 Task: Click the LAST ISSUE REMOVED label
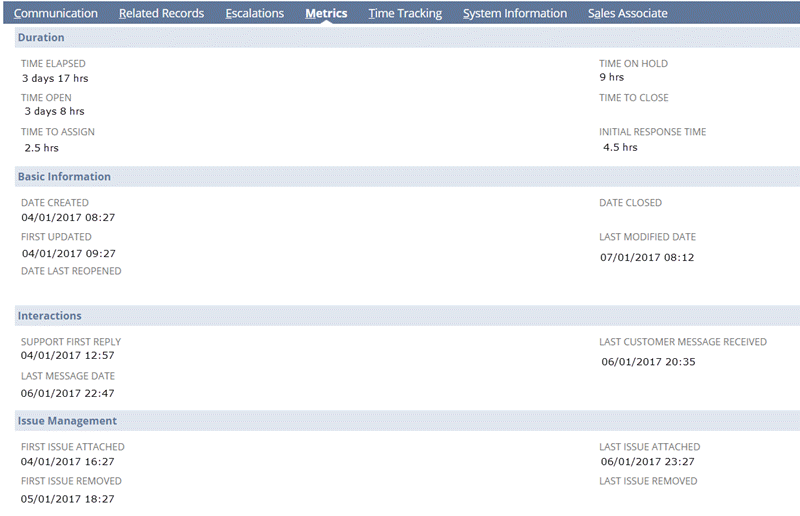[648, 481]
